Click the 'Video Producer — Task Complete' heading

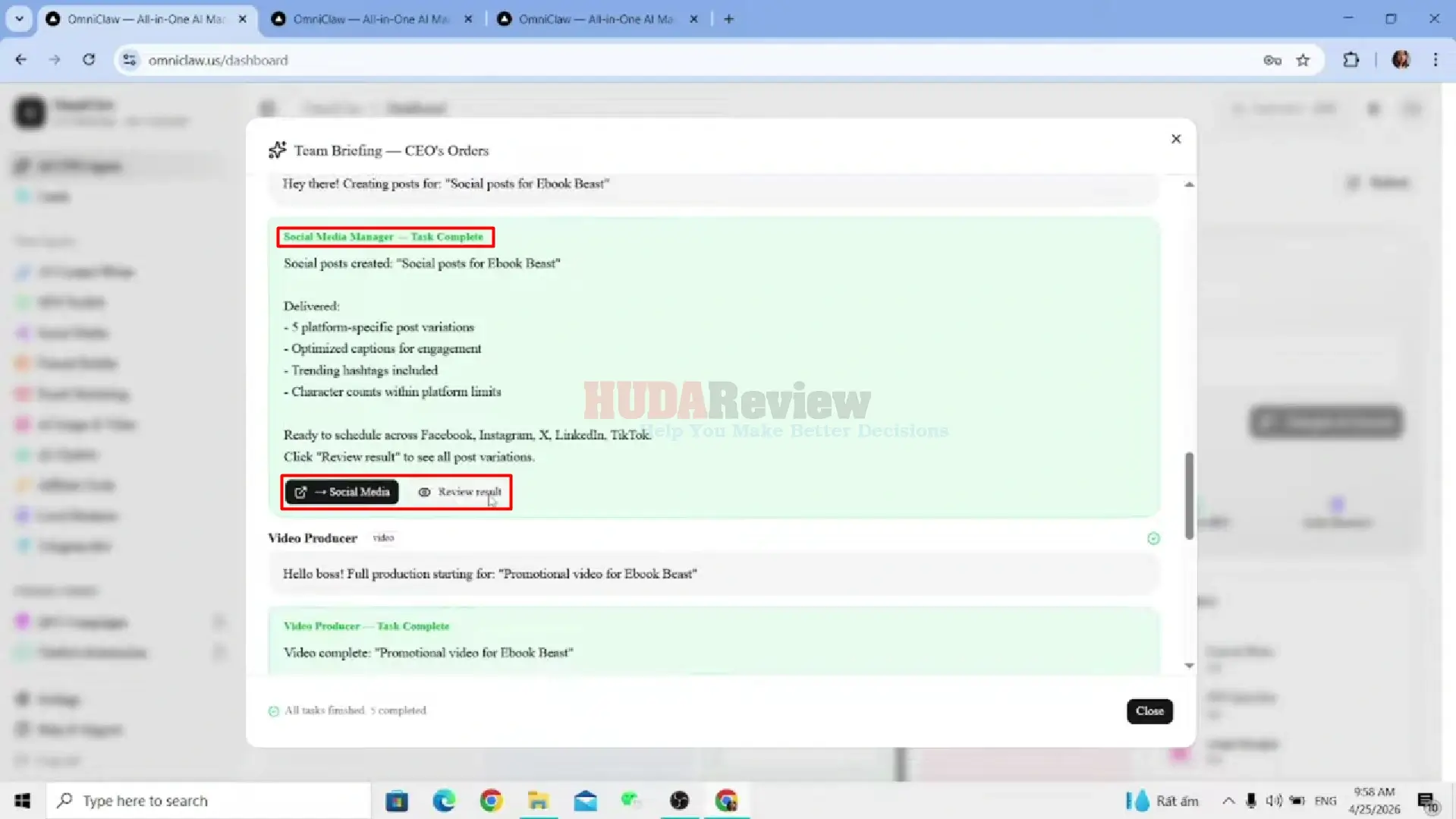[366, 626]
